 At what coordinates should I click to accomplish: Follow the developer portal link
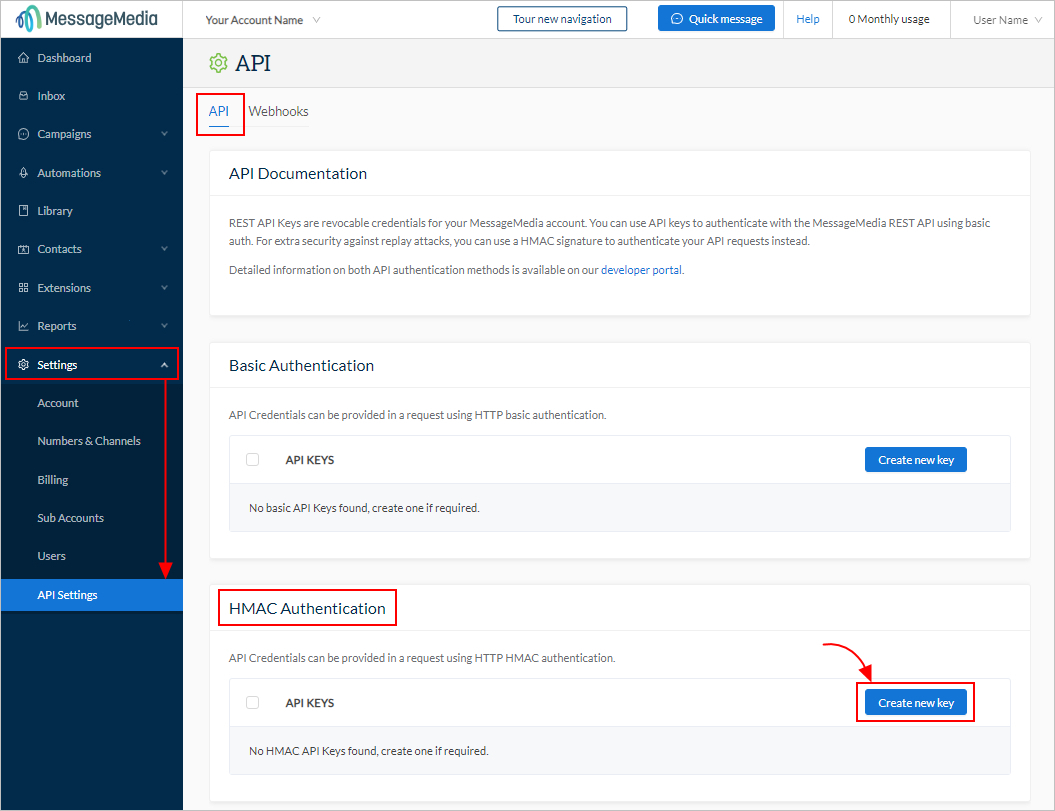click(641, 270)
